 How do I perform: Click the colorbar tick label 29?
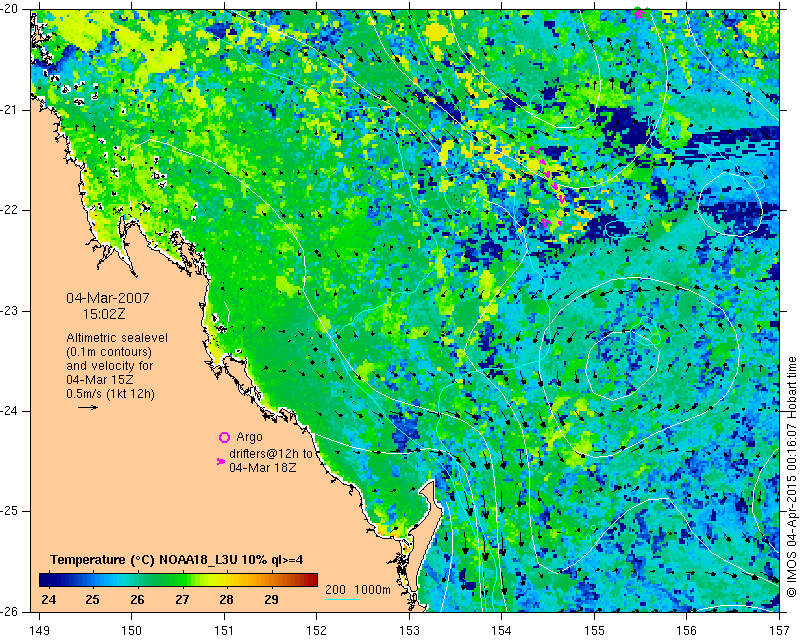point(271,600)
